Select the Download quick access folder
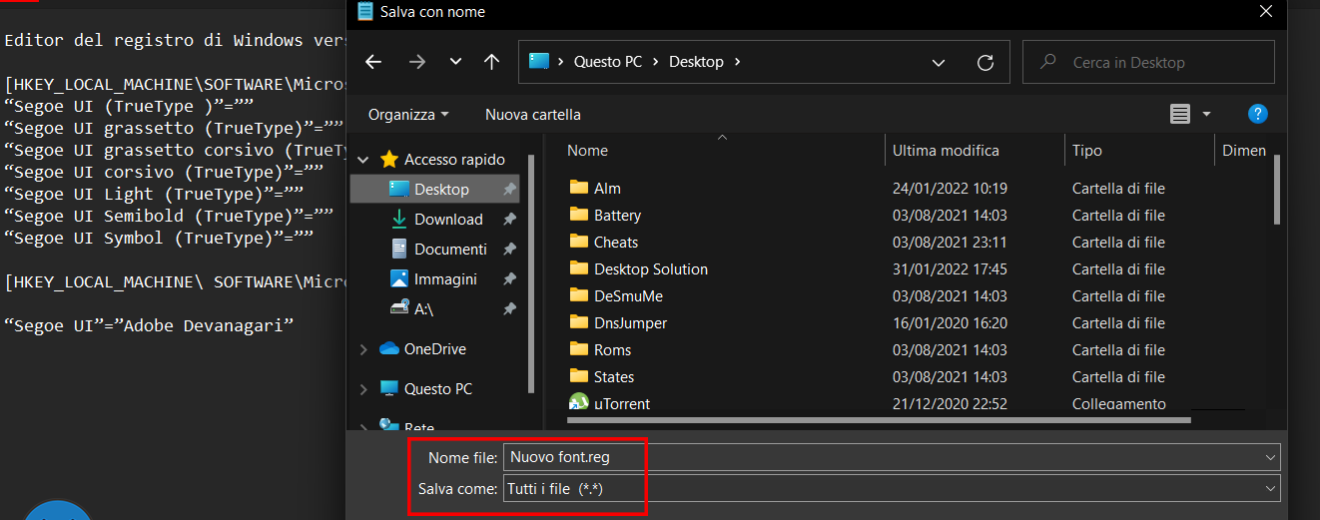Screen dimensions: 1320x520 tap(448, 219)
